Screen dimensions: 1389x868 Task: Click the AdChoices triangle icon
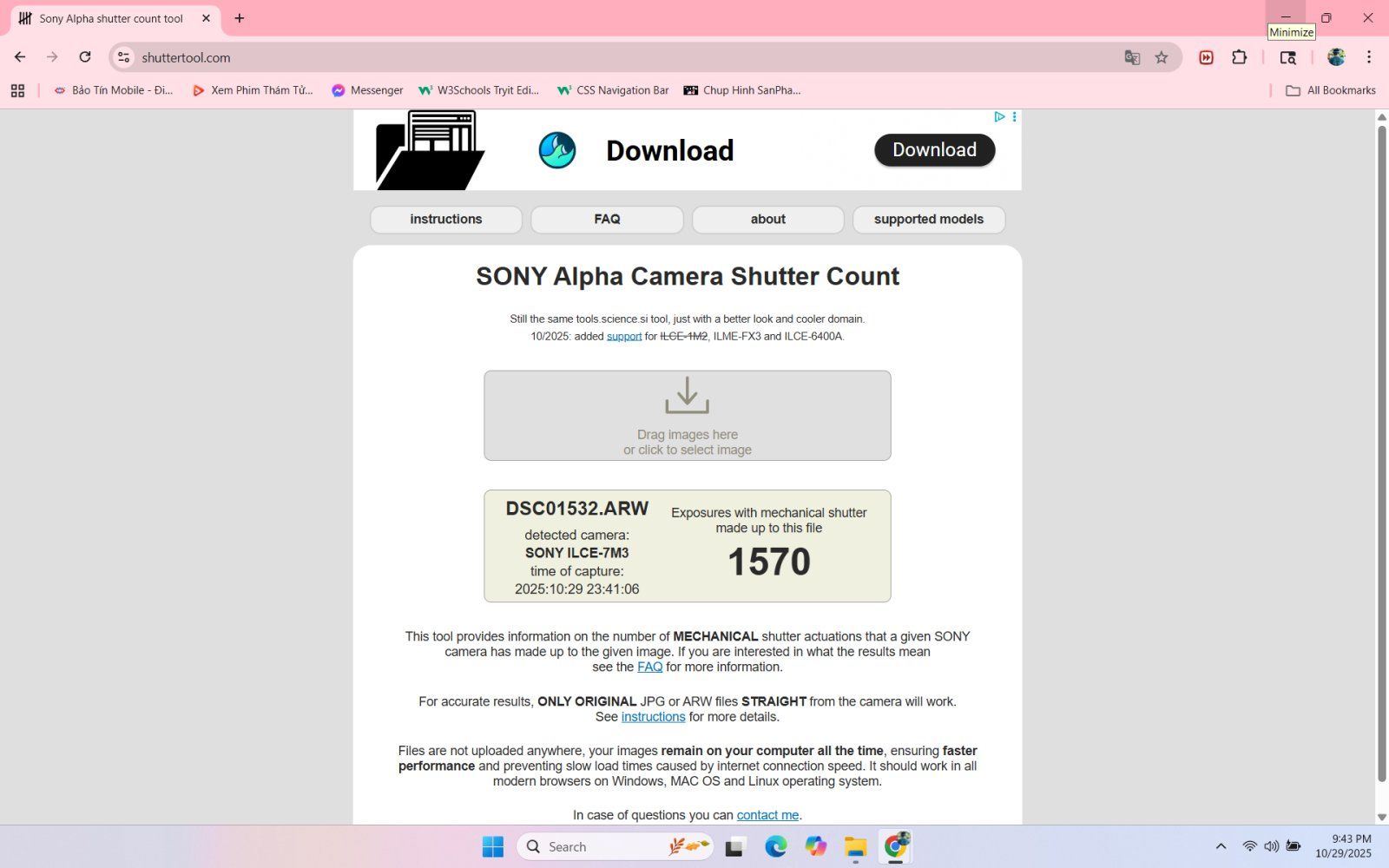999,116
